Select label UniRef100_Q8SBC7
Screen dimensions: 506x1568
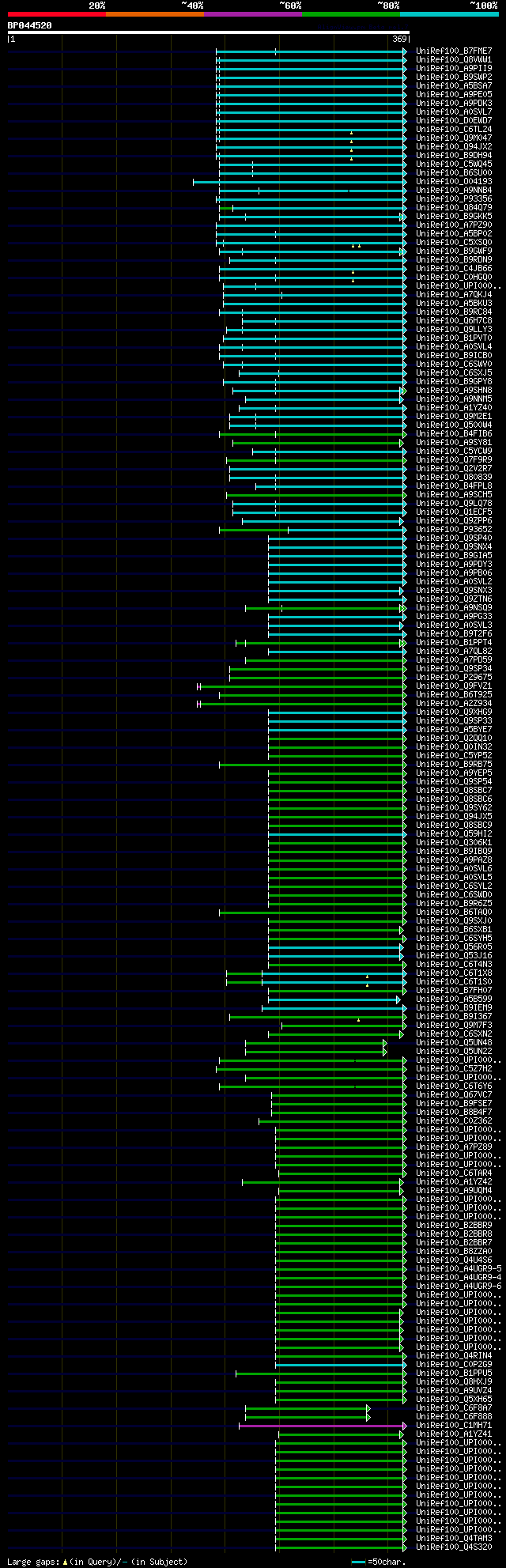[x=454, y=790]
